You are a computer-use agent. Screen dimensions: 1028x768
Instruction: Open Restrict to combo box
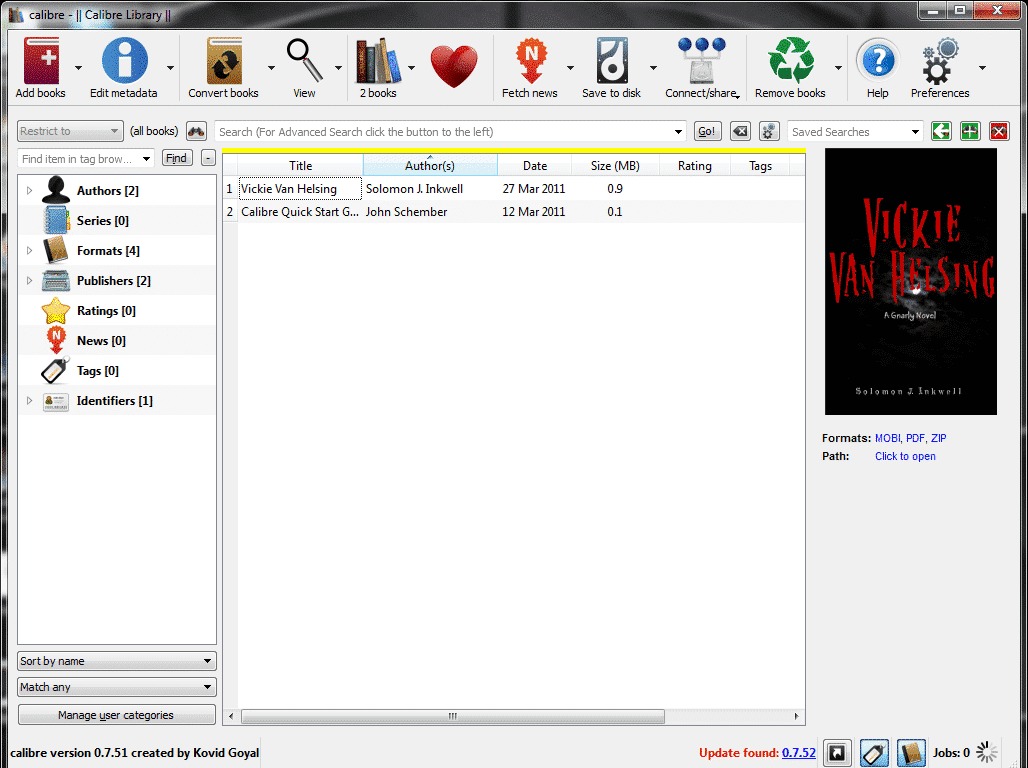pyautogui.click(x=70, y=131)
